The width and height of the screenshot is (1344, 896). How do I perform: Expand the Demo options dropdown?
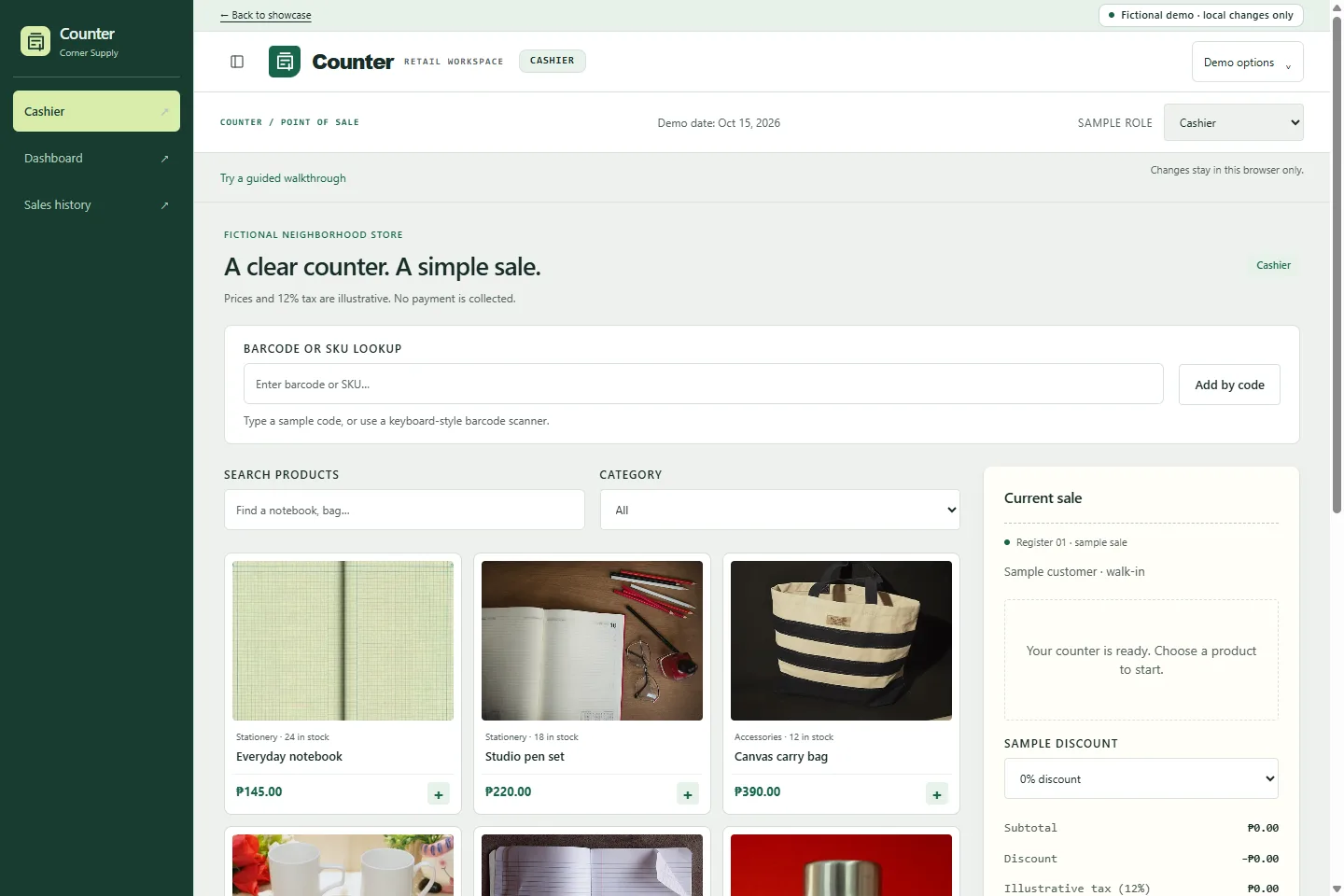1247,62
